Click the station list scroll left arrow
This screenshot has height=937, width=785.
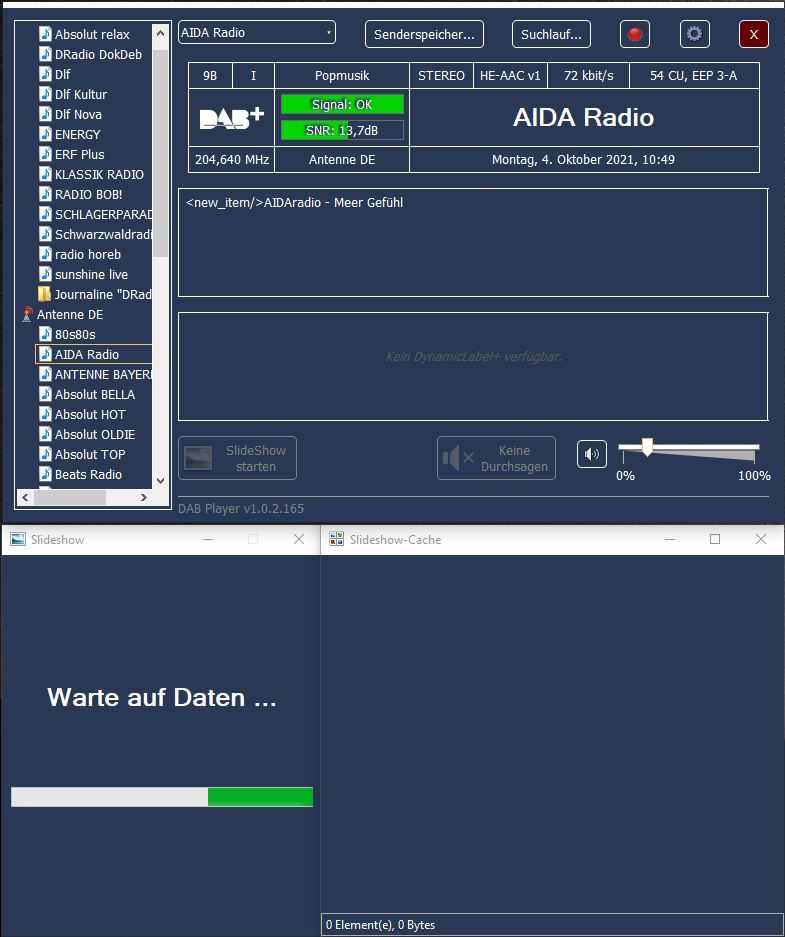click(25, 497)
